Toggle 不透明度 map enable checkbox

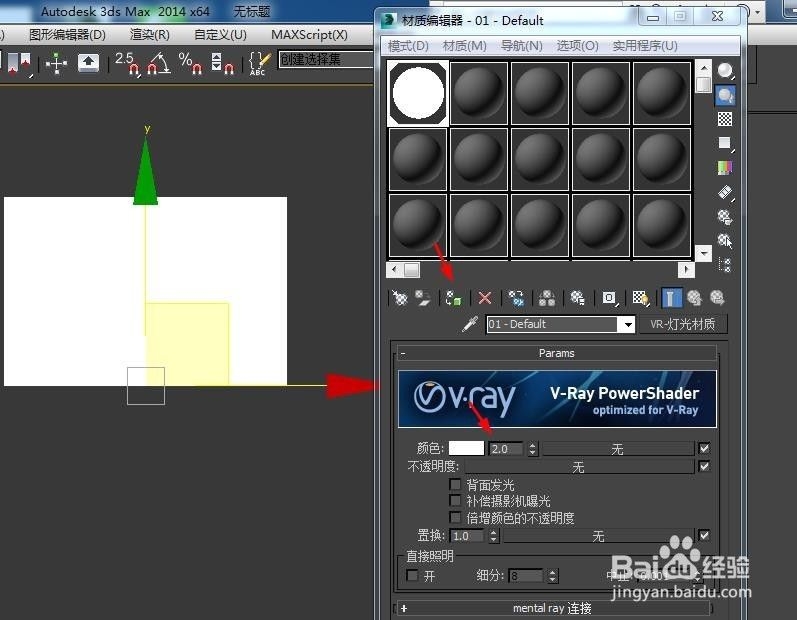click(x=704, y=466)
